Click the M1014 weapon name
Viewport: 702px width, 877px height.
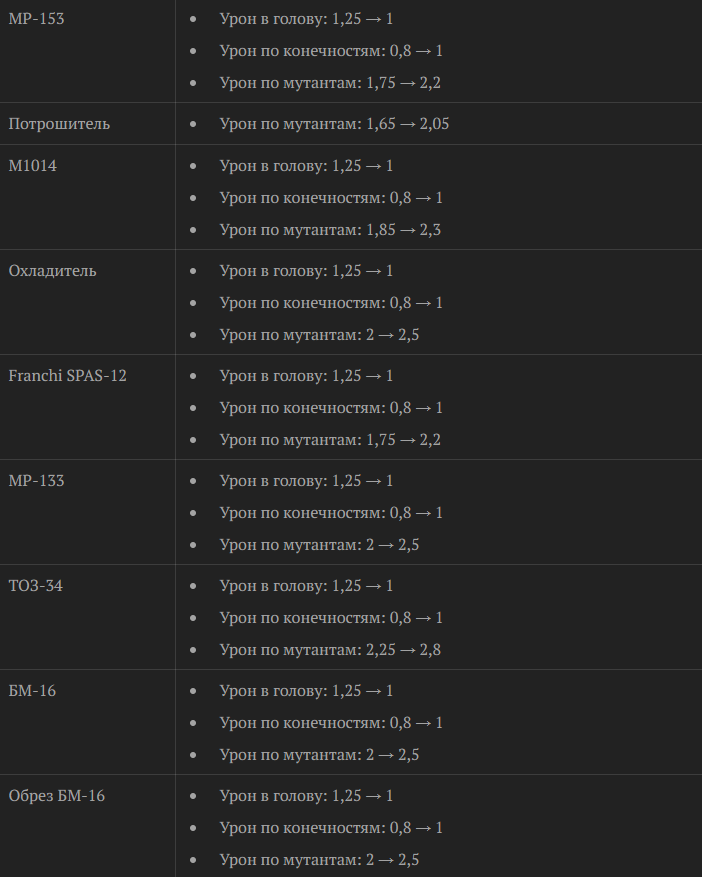pos(32,166)
